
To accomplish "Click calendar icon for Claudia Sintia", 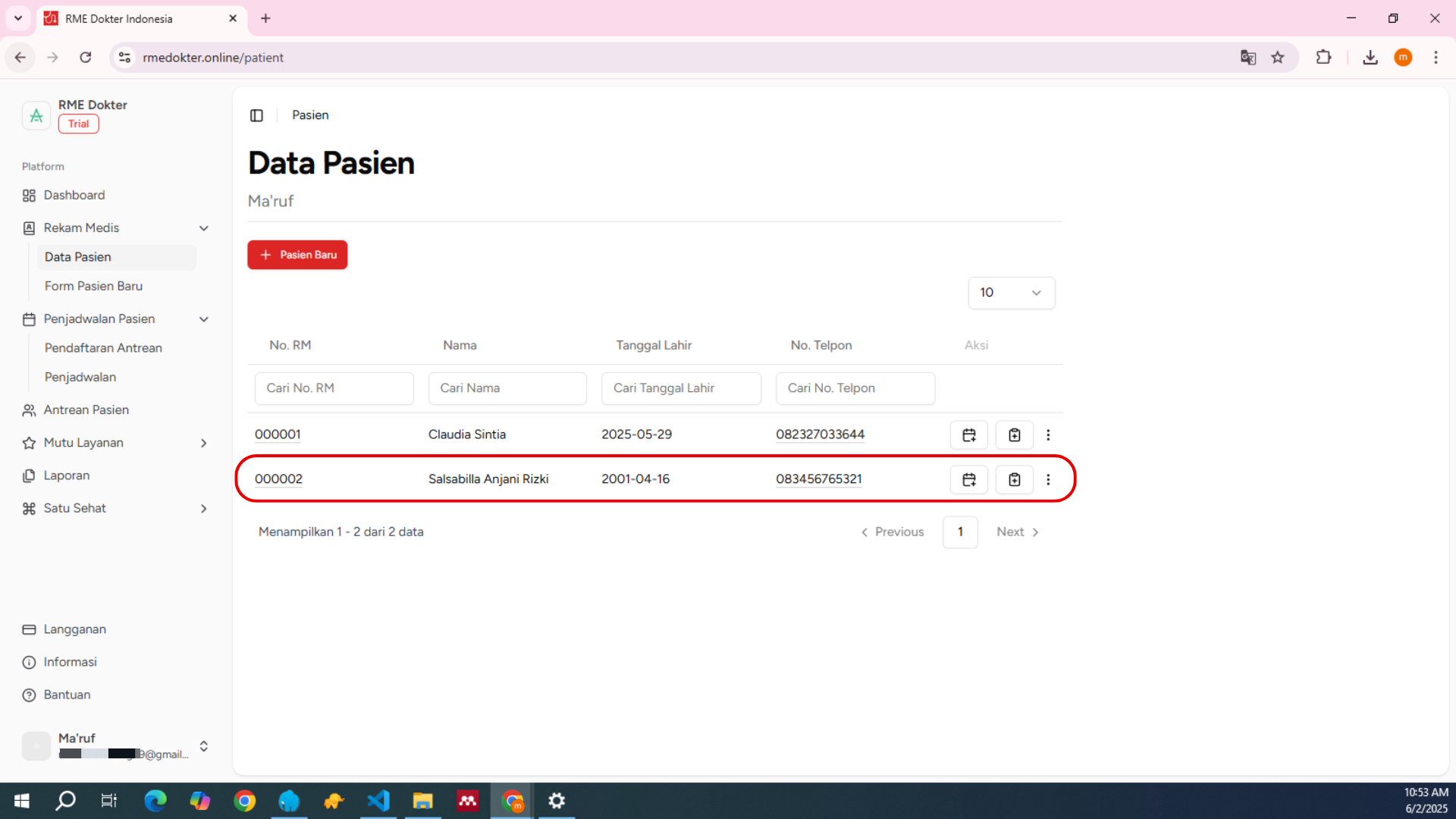I will 968,435.
